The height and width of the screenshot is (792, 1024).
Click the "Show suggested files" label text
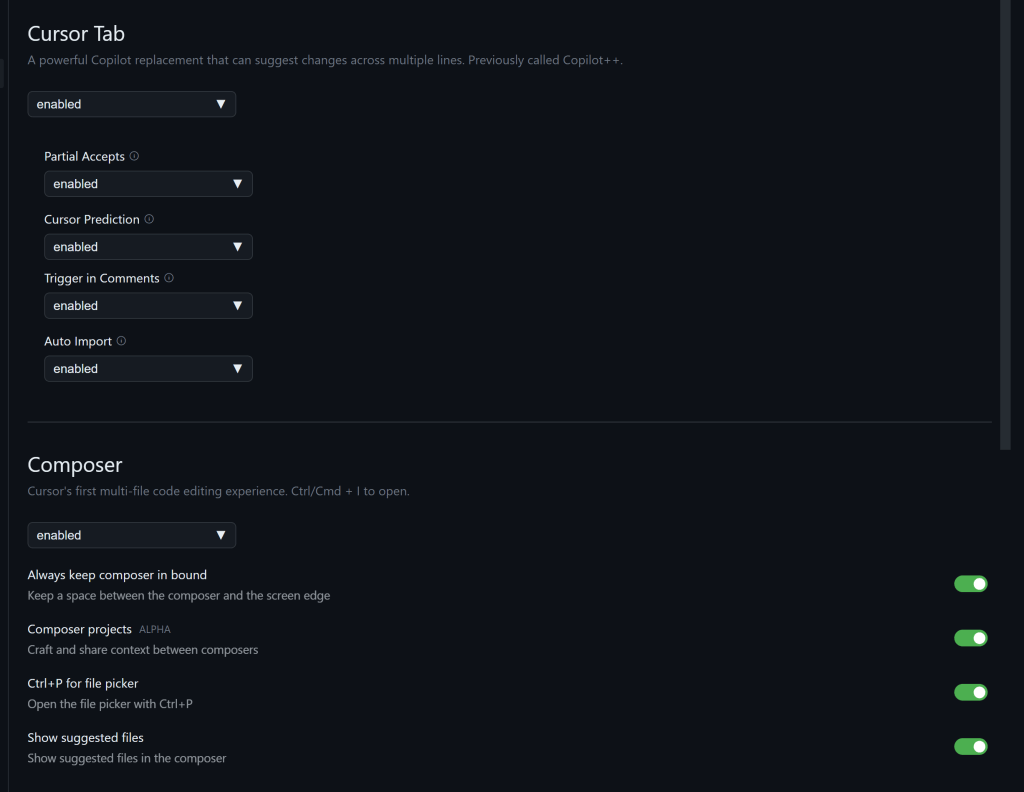(86, 738)
